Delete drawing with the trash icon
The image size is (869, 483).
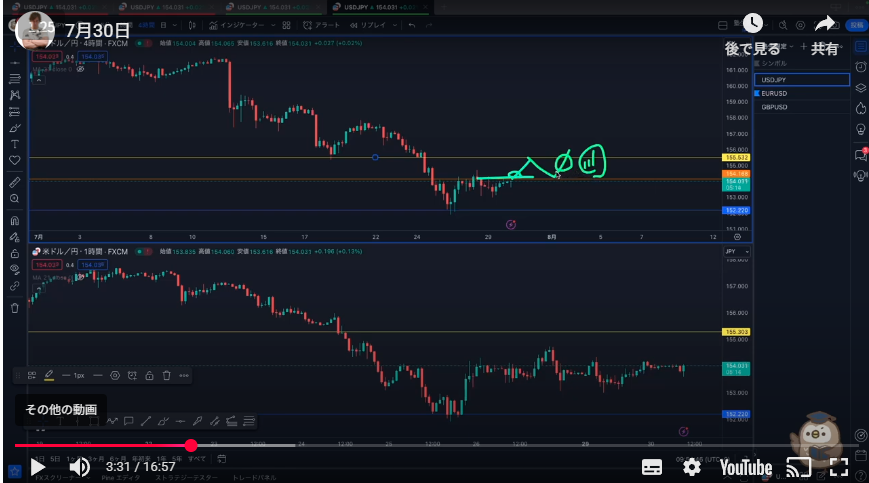[x=165, y=376]
